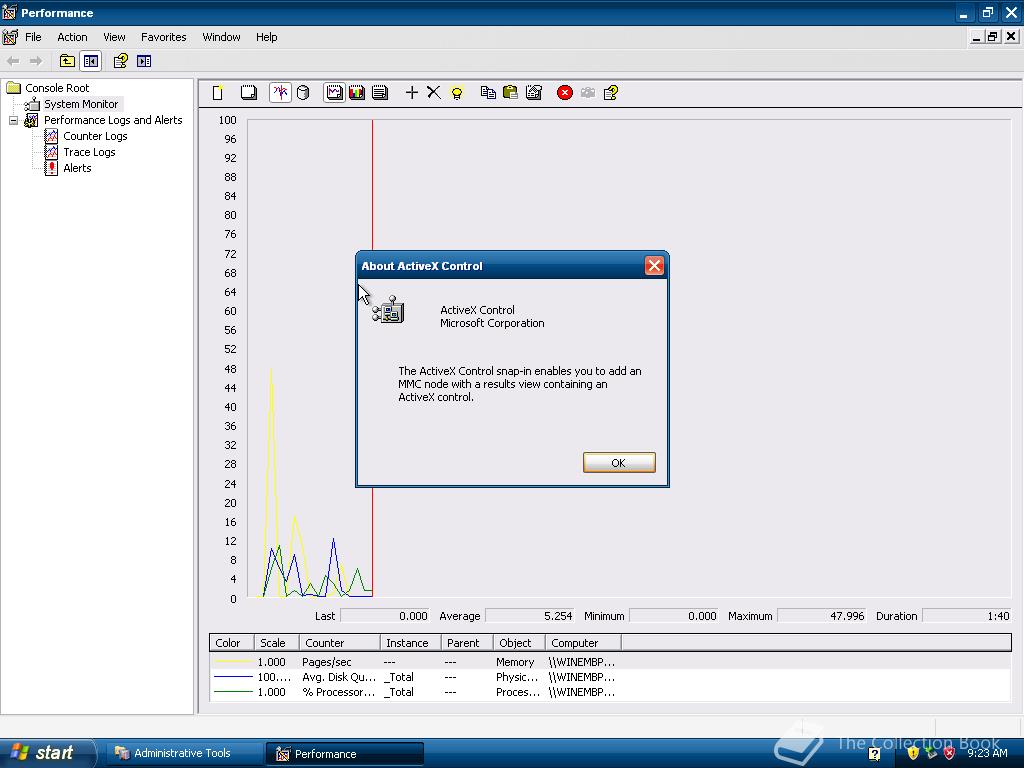
Task: Select the Pages/sec counter row
Action: [x=610, y=662]
